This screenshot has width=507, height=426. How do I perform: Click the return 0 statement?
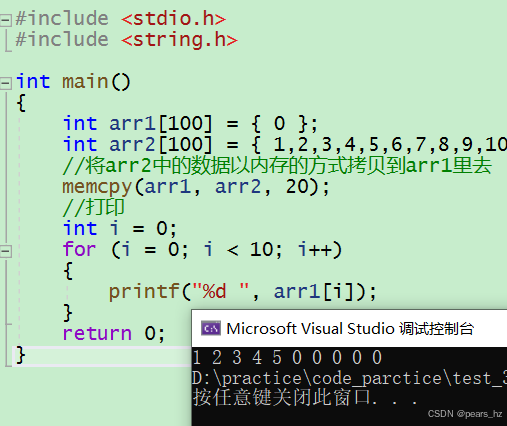click(x=114, y=334)
